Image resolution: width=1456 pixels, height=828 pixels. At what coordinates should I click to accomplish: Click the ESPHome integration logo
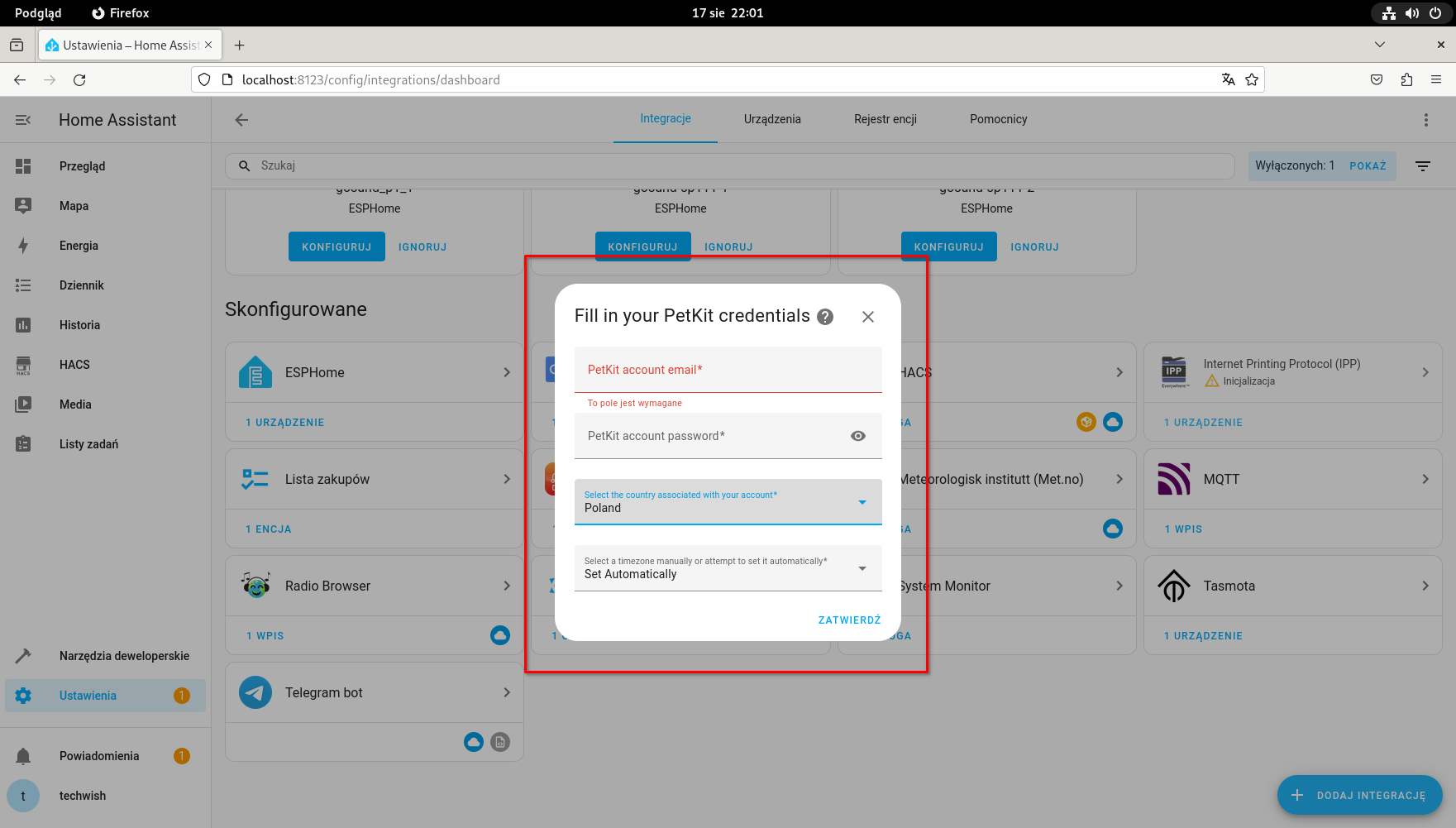coord(255,373)
